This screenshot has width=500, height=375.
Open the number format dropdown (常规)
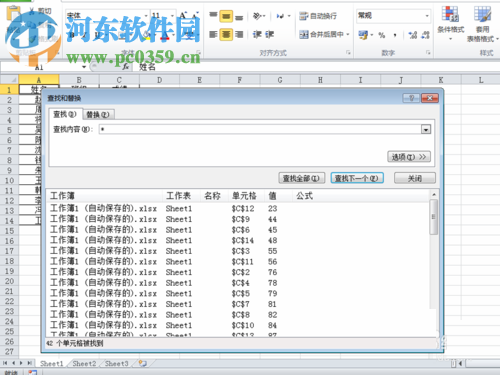[393, 16]
